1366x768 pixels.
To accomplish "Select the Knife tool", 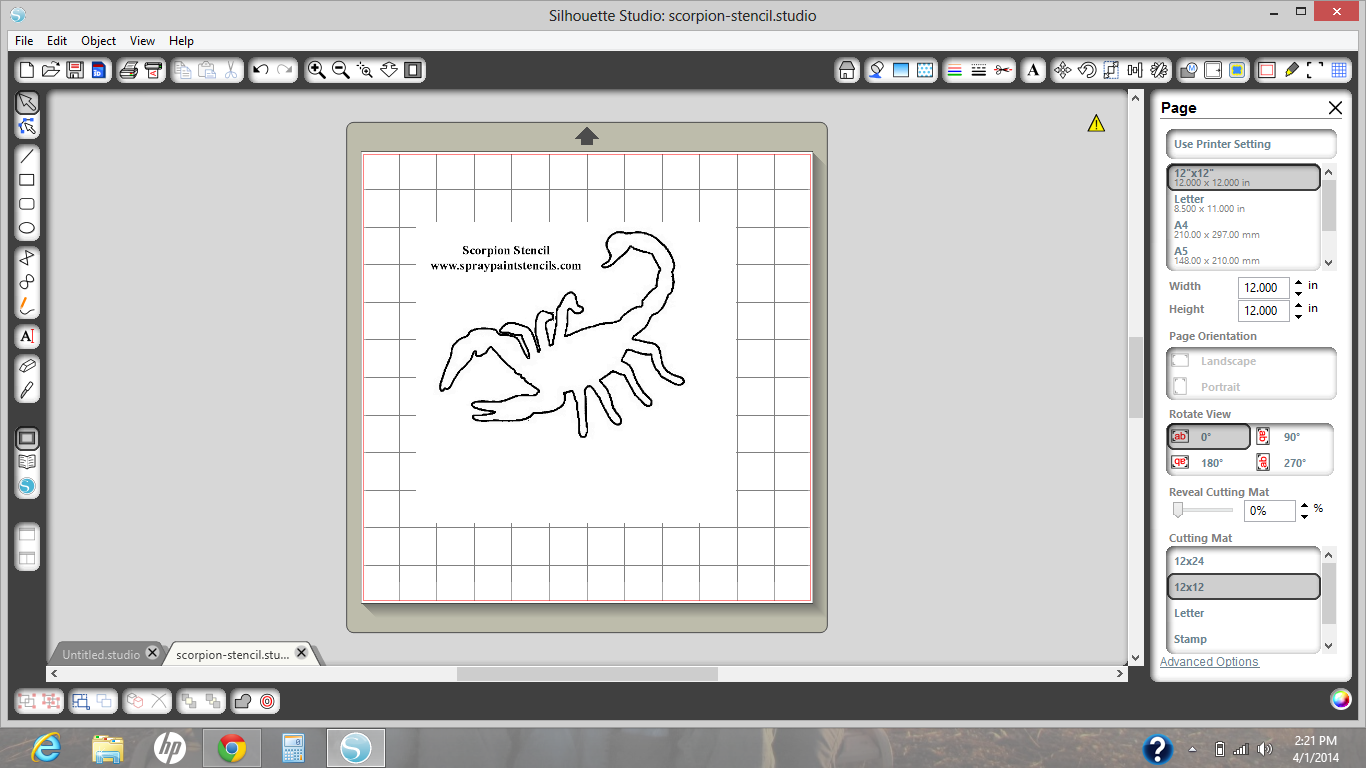I will [x=27, y=390].
